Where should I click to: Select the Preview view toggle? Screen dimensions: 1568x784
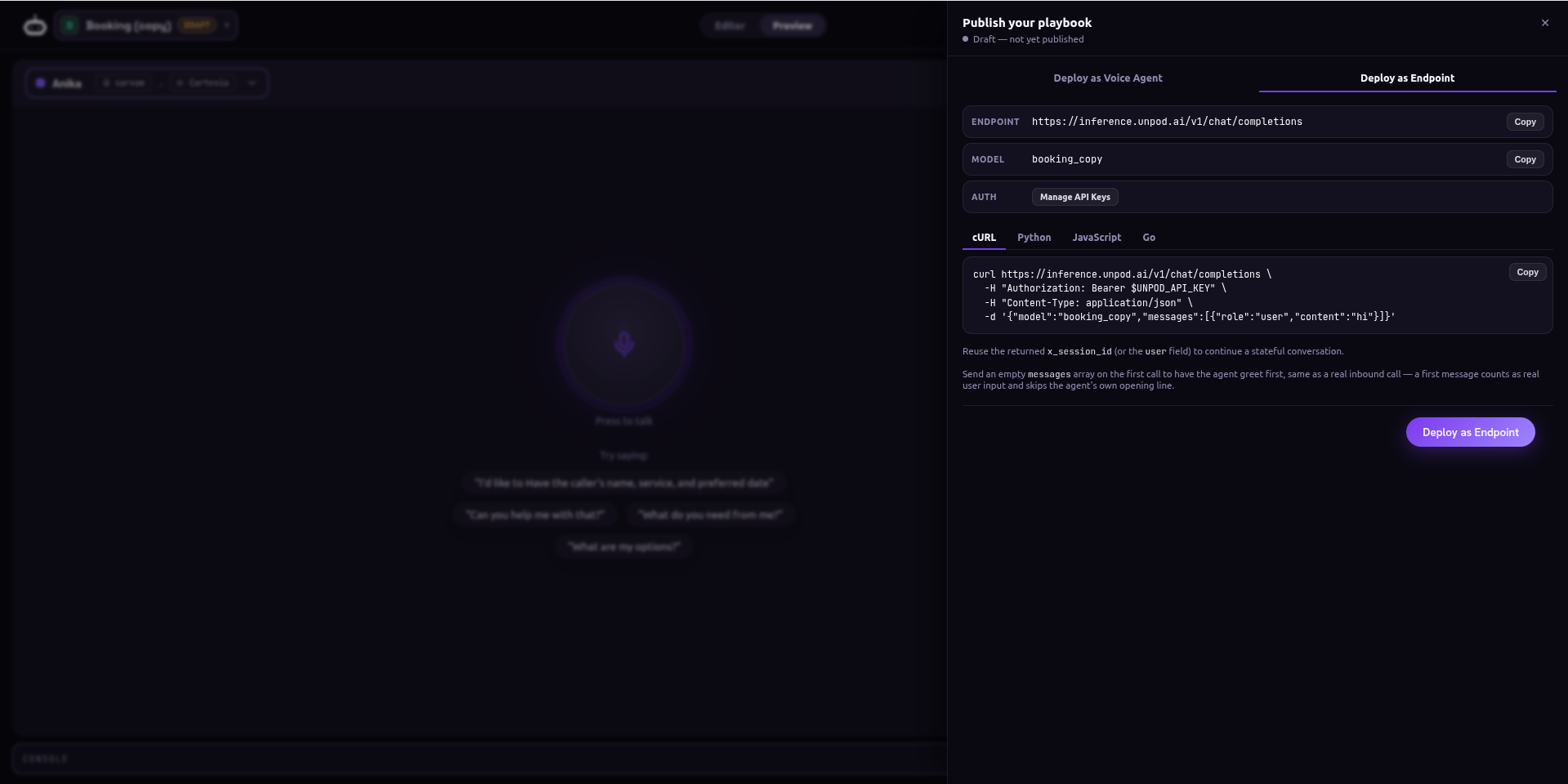tap(792, 26)
